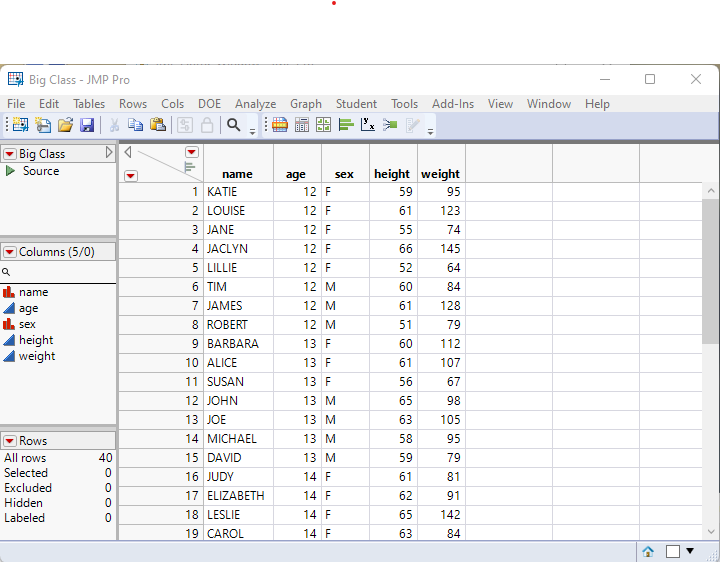
Task: Click the weight value 145 for JACLYN
Action: pos(441,249)
